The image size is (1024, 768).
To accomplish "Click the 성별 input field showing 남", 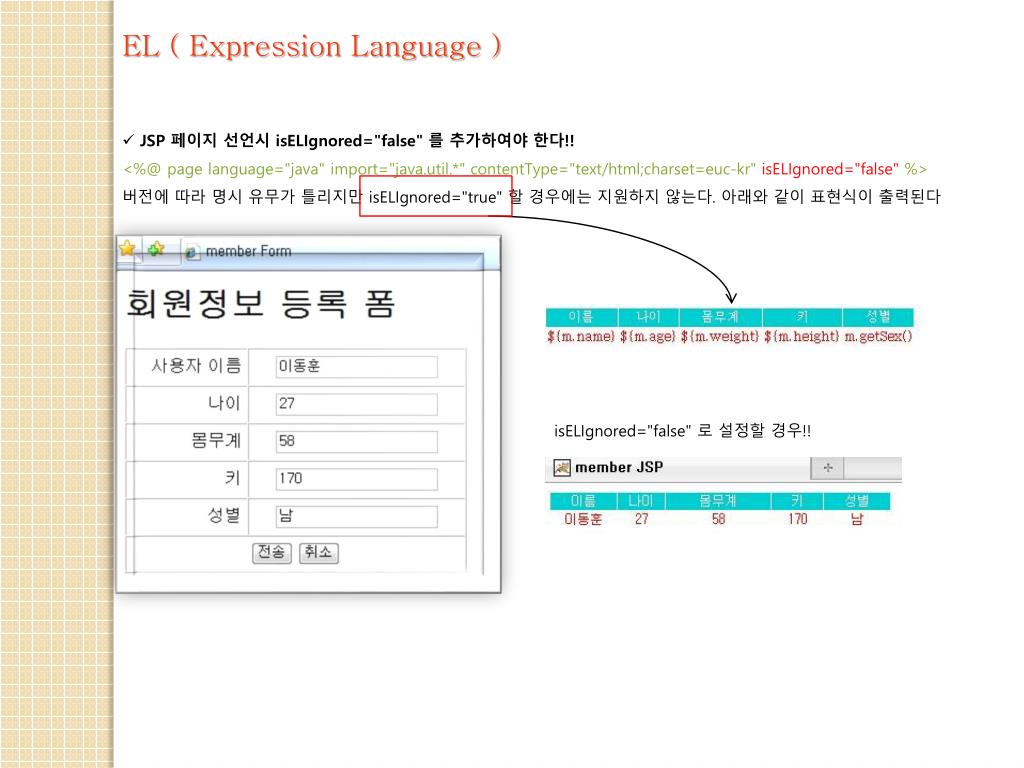I will [x=357, y=517].
